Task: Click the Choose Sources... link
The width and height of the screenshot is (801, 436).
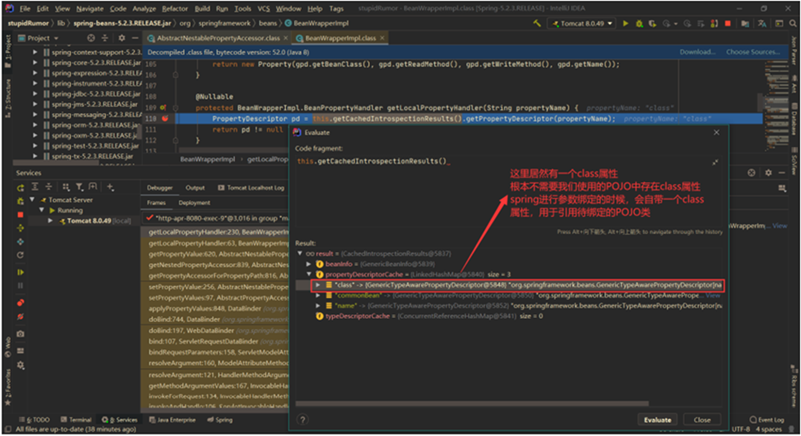Action: [x=752, y=51]
